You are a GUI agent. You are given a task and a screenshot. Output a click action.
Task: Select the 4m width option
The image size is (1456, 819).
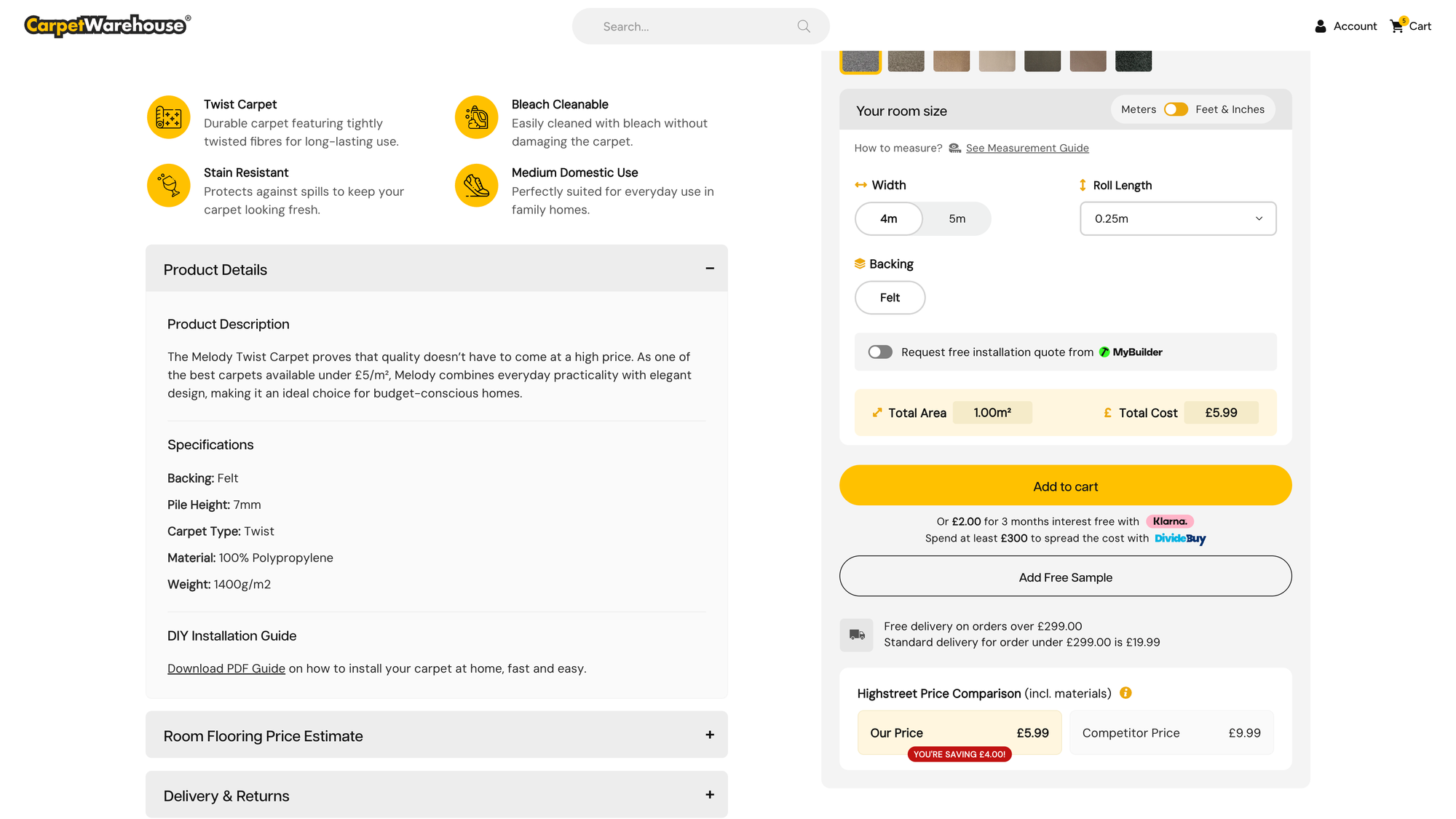point(888,218)
